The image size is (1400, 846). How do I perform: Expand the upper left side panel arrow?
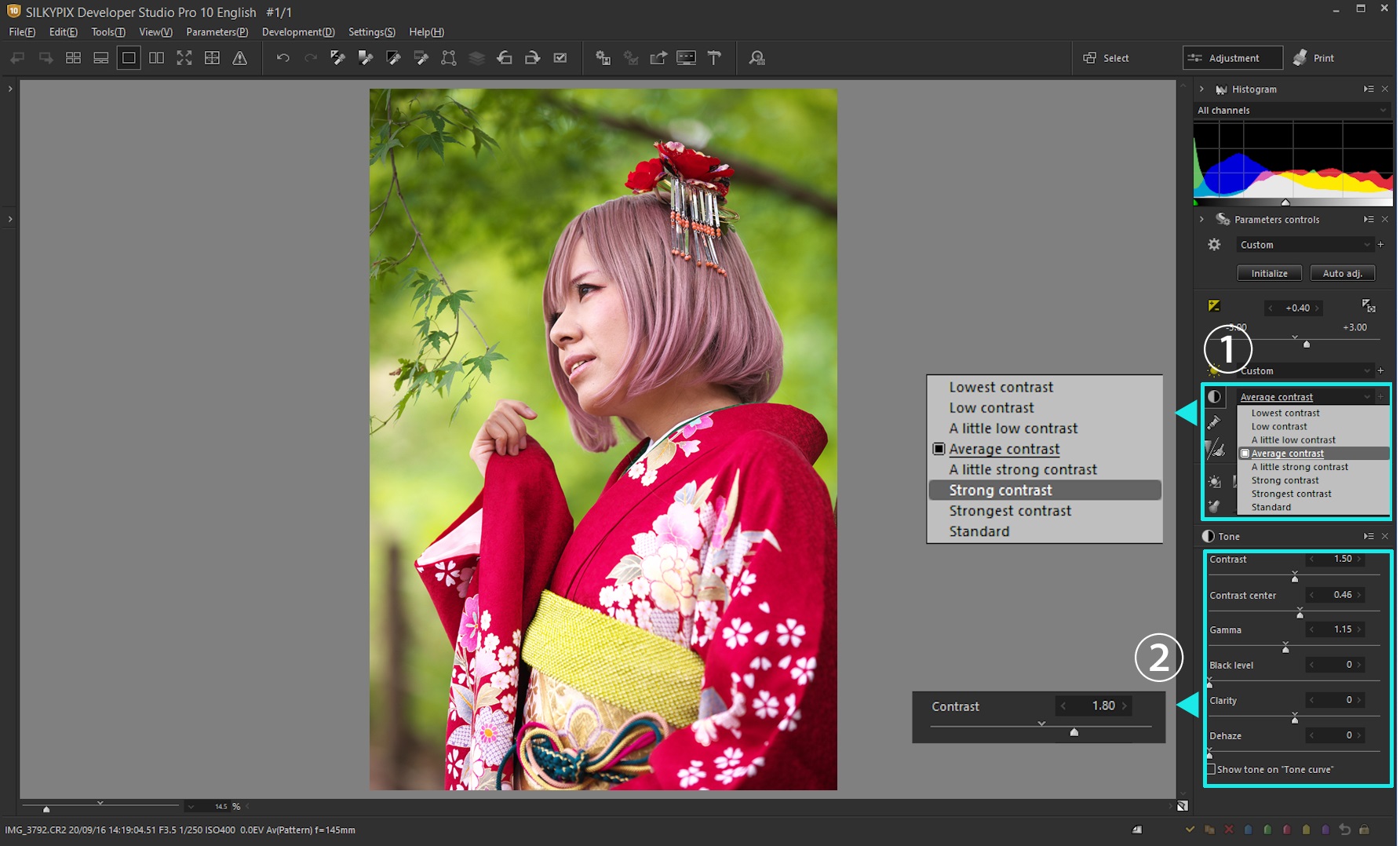(x=10, y=89)
